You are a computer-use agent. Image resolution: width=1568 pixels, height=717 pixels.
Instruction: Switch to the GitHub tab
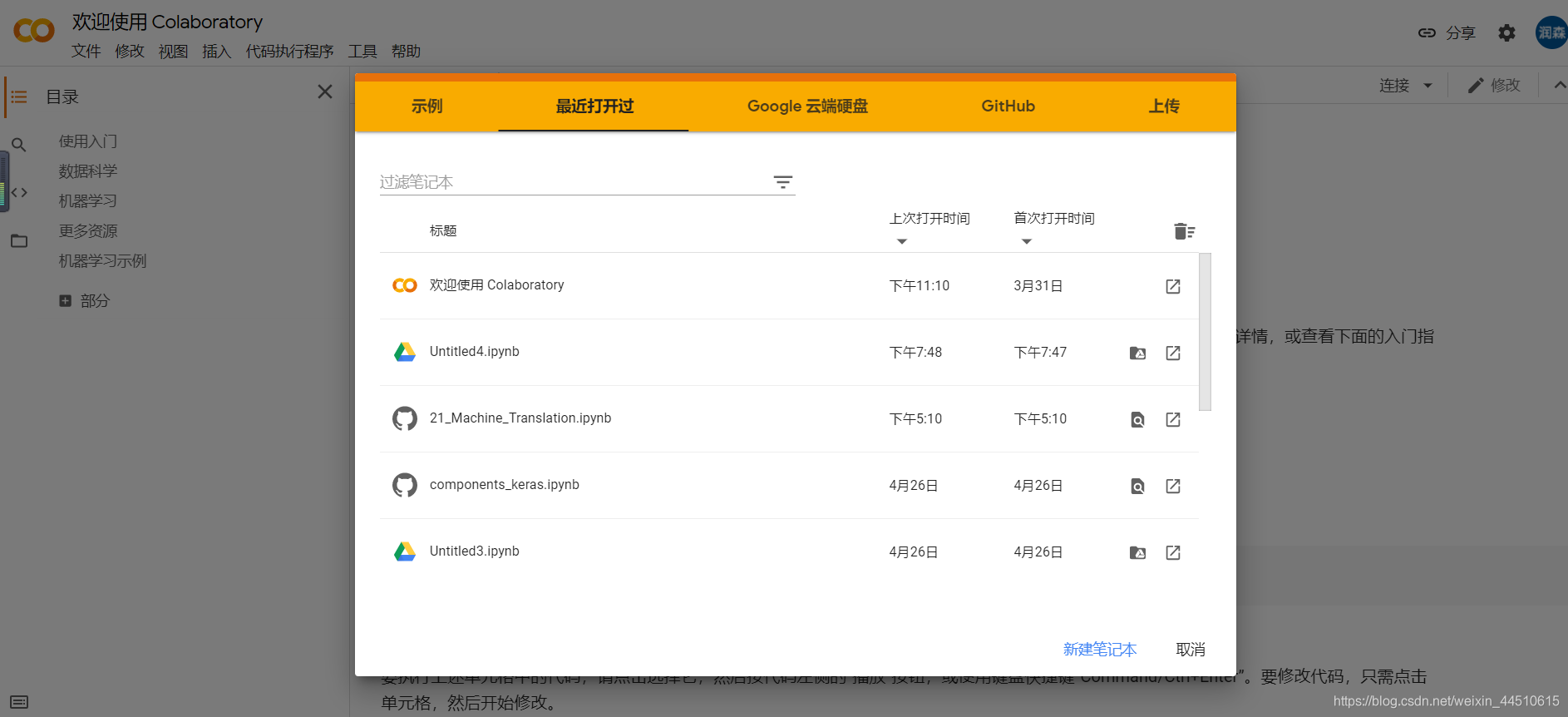click(1008, 106)
